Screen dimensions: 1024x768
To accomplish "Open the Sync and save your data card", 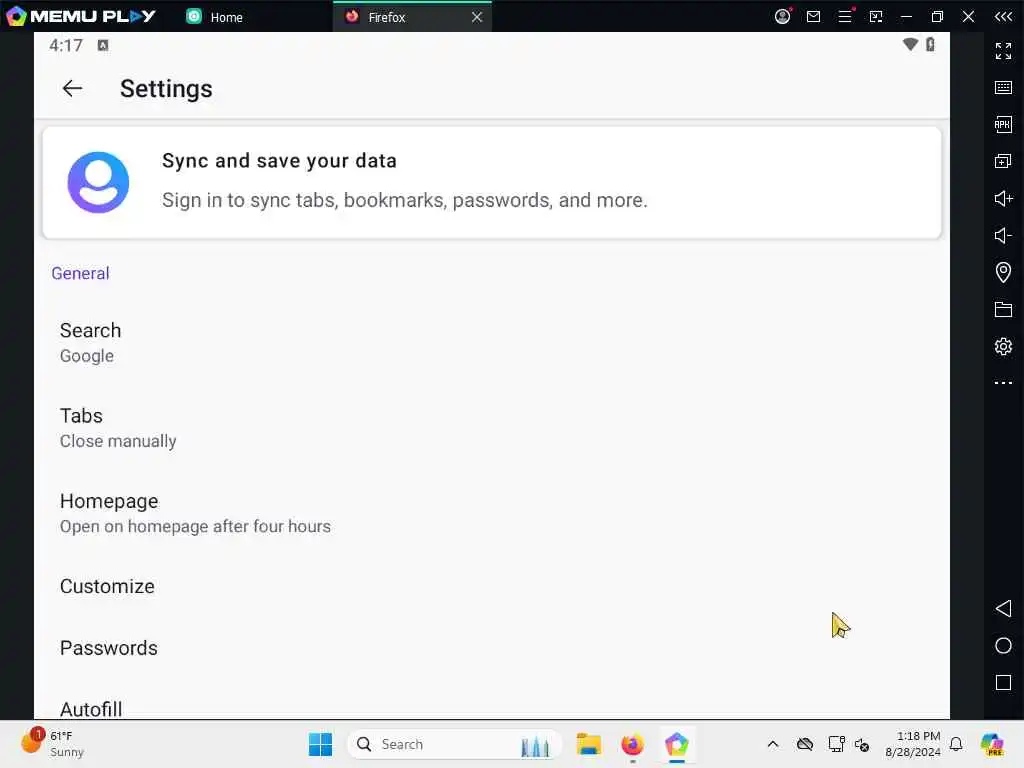I will pos(492,182).
